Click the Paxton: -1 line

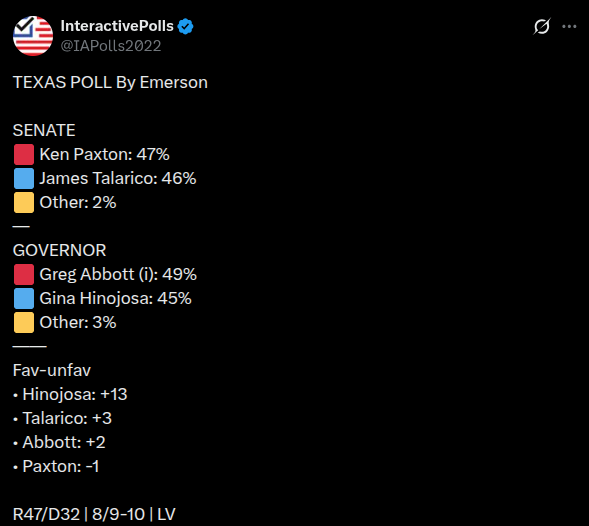point(56,466)
